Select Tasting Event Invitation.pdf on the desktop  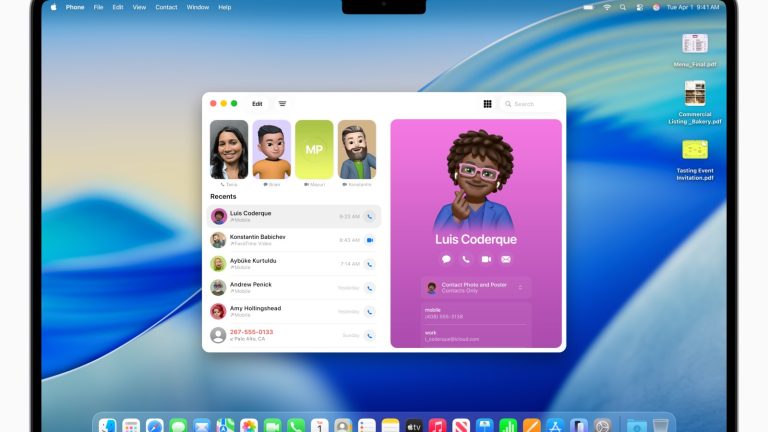695,160
